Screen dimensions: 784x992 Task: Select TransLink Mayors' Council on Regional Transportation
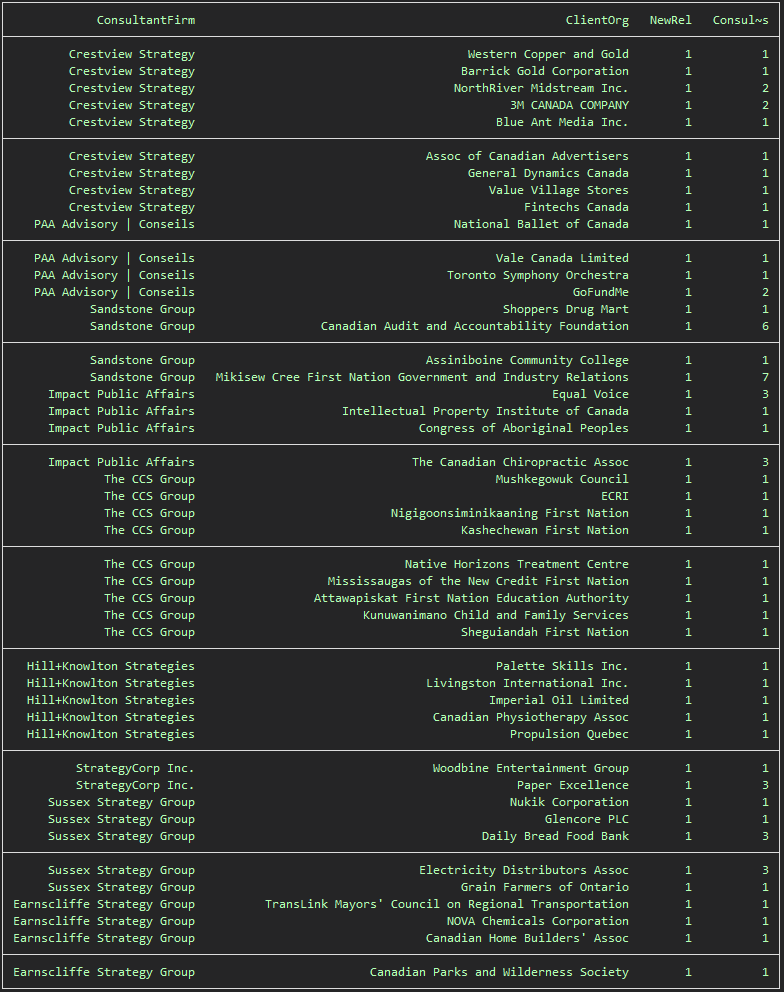[x=447, y=905]
